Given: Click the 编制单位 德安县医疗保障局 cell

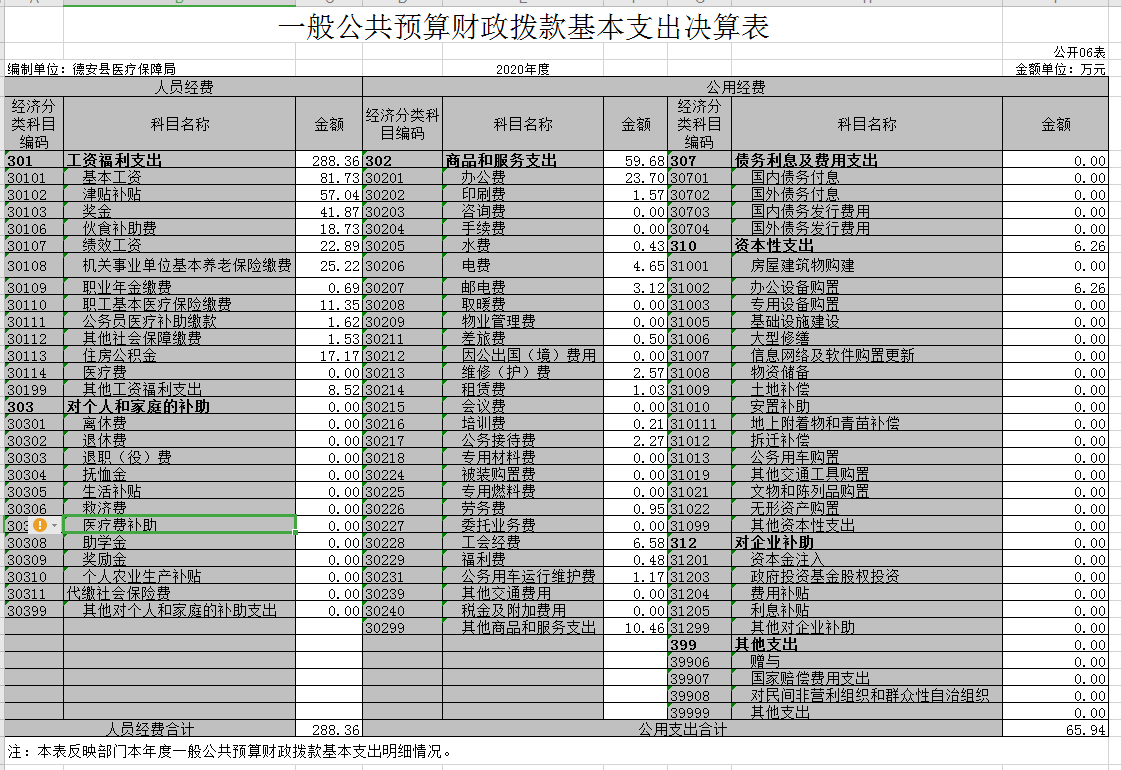Looking at the screenshot, I should [x=92, y=69].
